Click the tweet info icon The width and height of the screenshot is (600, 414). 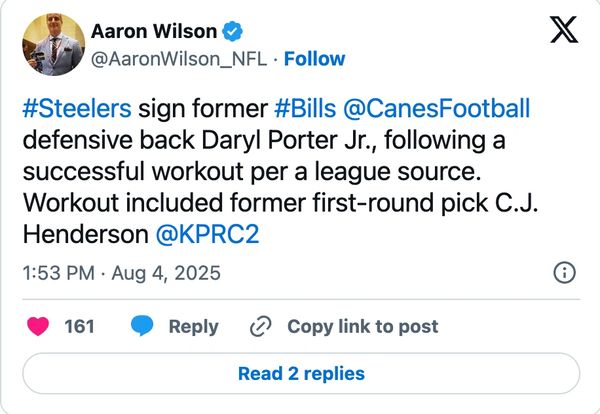563,272
